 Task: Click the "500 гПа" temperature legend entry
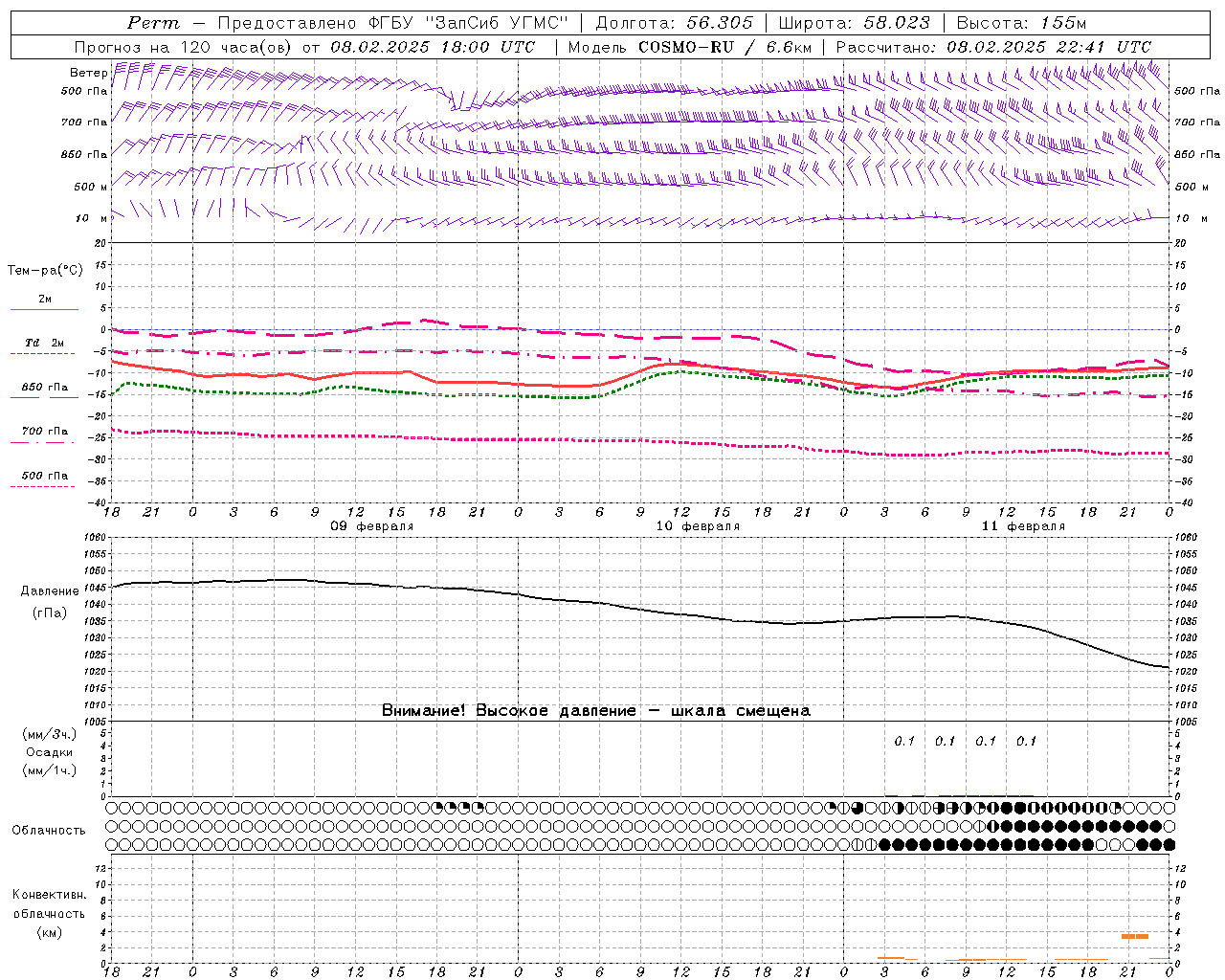tap(45, 476)
